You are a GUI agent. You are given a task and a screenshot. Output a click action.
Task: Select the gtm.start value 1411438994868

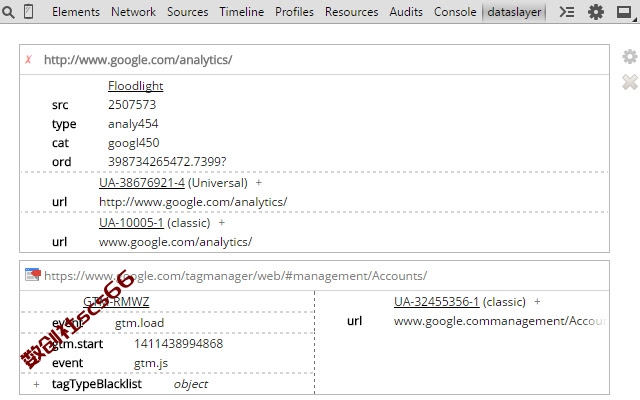pos(178,344)
